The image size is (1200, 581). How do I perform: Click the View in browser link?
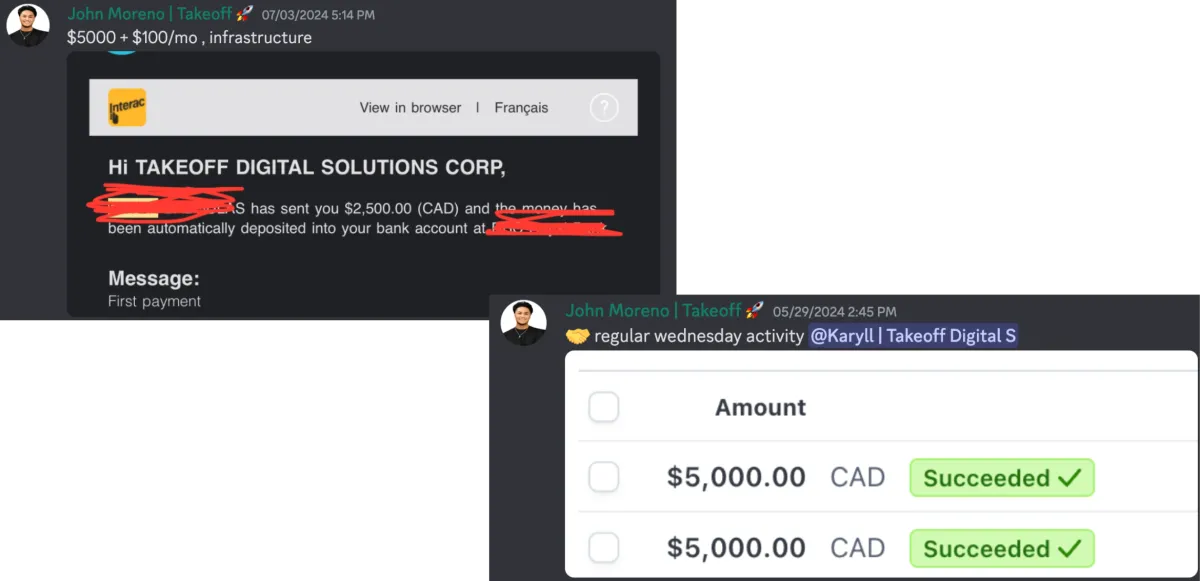[411, 108]
